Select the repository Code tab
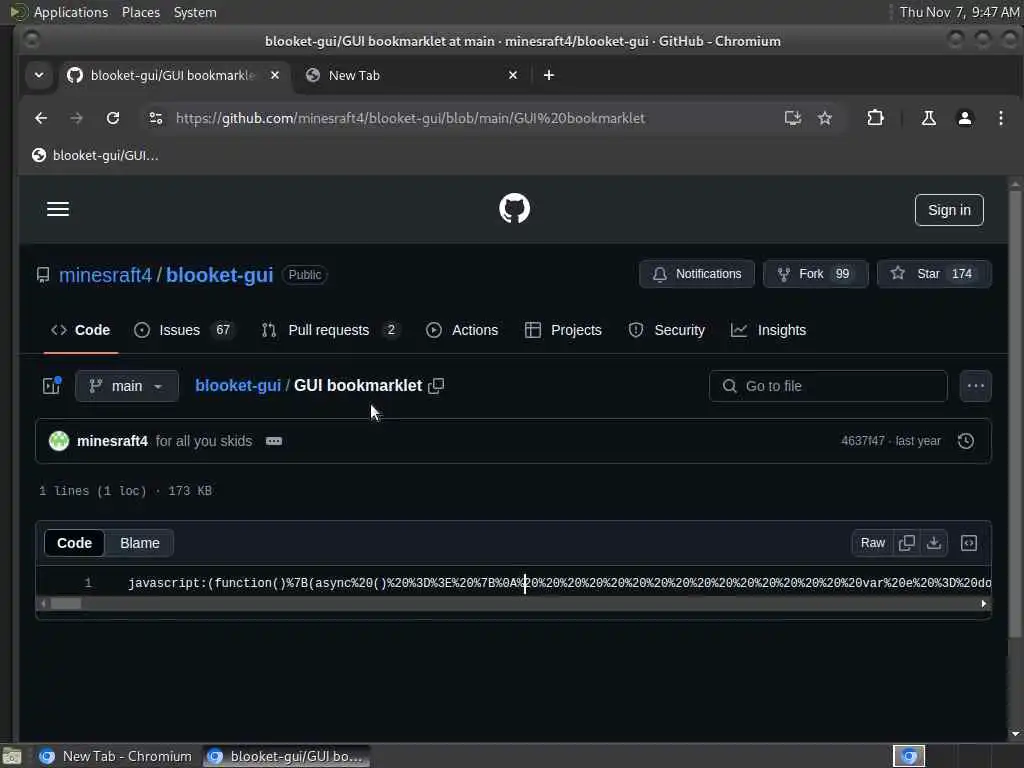Screen dimensions: 1024x768 pos(81,330)
